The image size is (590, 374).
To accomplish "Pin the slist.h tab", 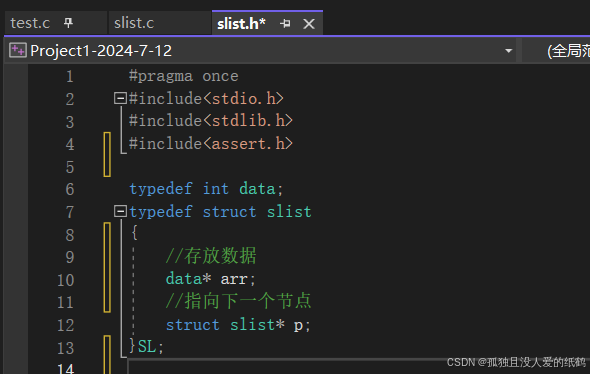I will click(x=285, y=24).
